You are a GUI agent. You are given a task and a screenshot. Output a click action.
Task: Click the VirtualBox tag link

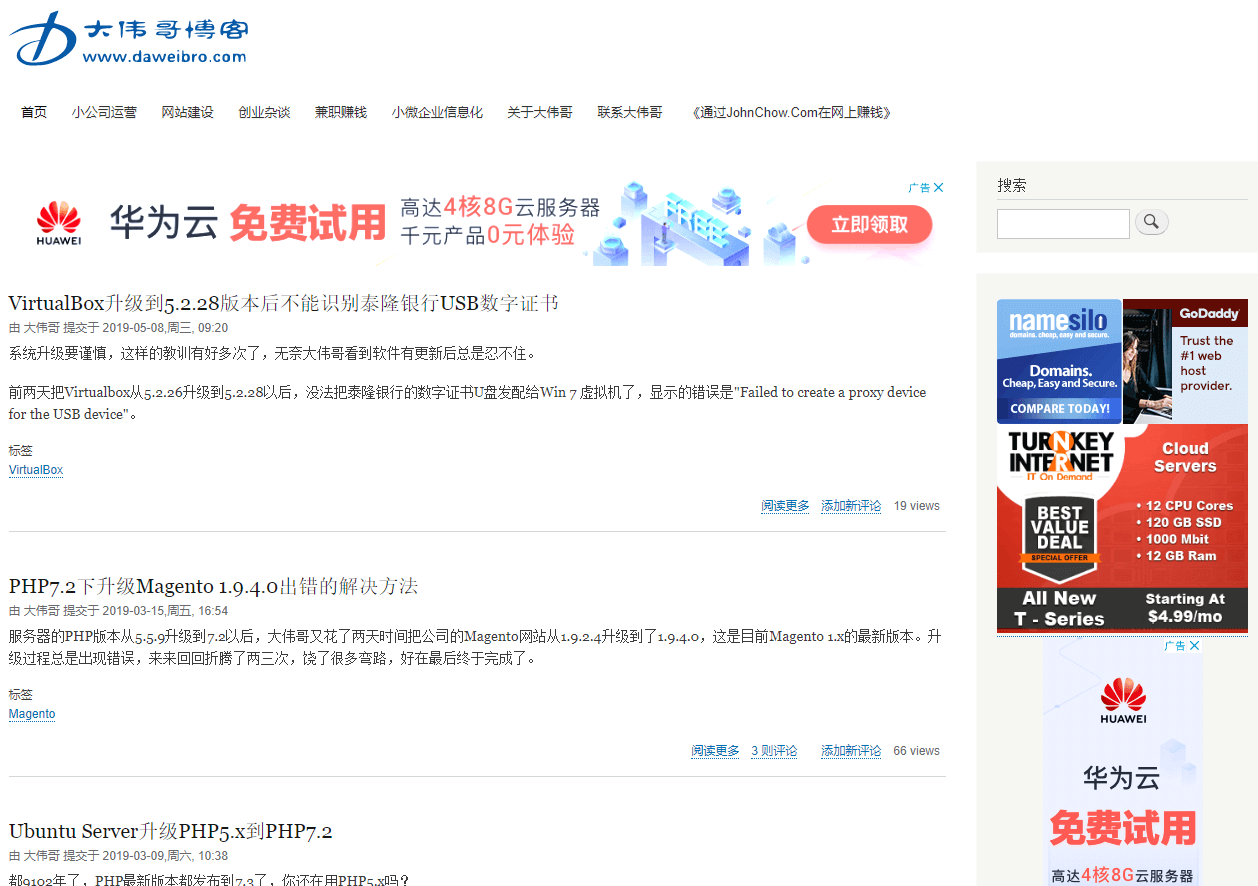tap(36, 470)
